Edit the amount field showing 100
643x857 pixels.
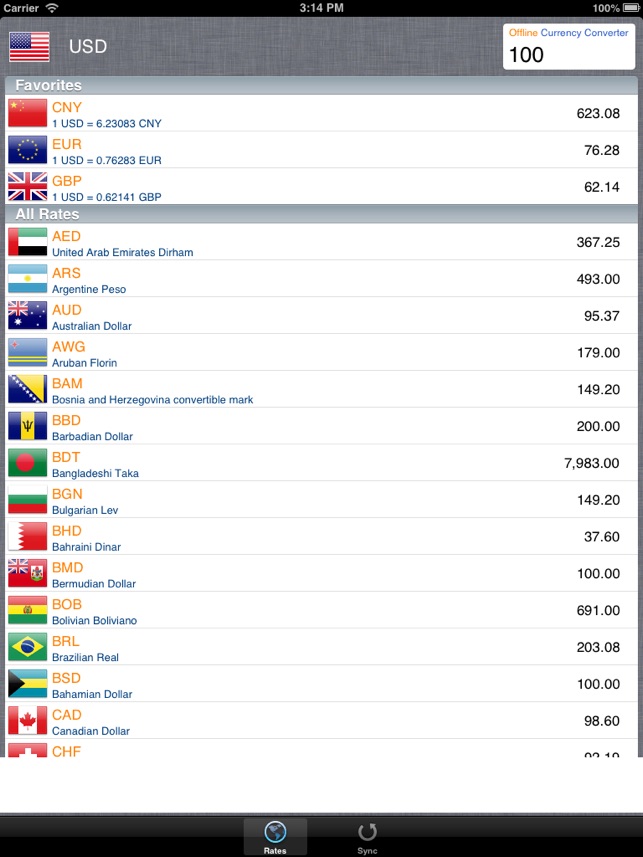568,54
